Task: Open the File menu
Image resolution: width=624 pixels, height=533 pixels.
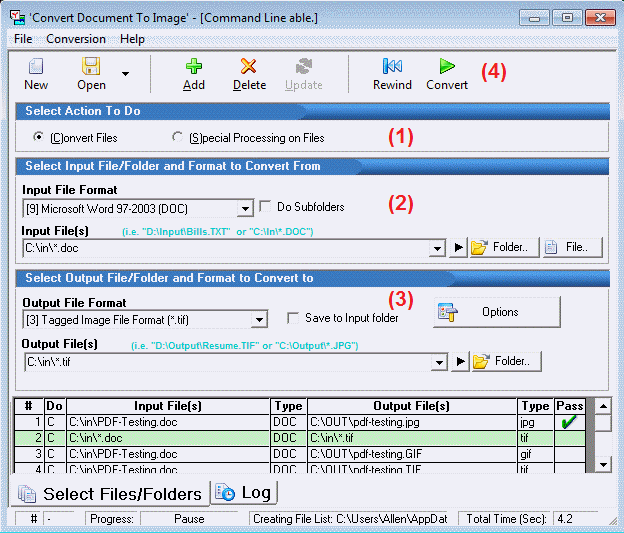Action: coord(23,39)
